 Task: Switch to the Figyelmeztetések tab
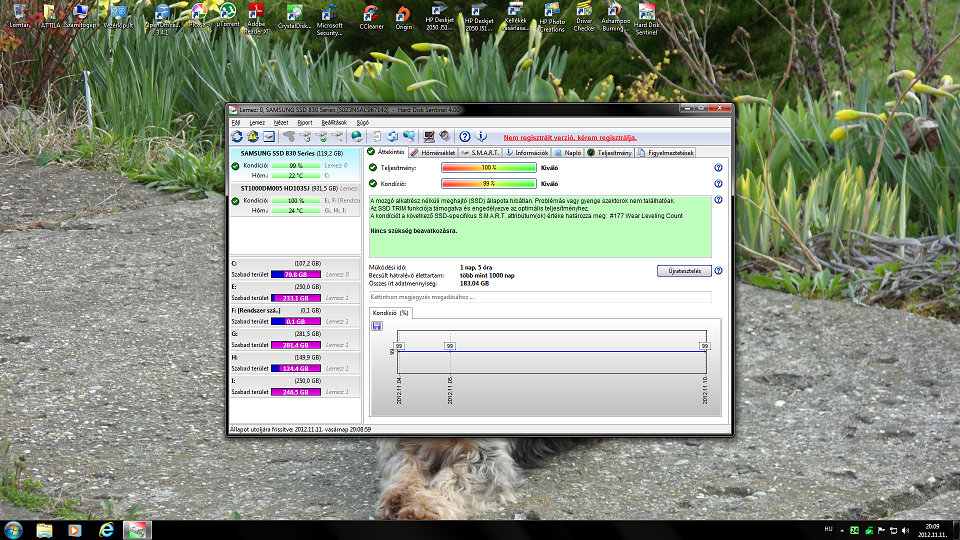click(x=666, y=152)
